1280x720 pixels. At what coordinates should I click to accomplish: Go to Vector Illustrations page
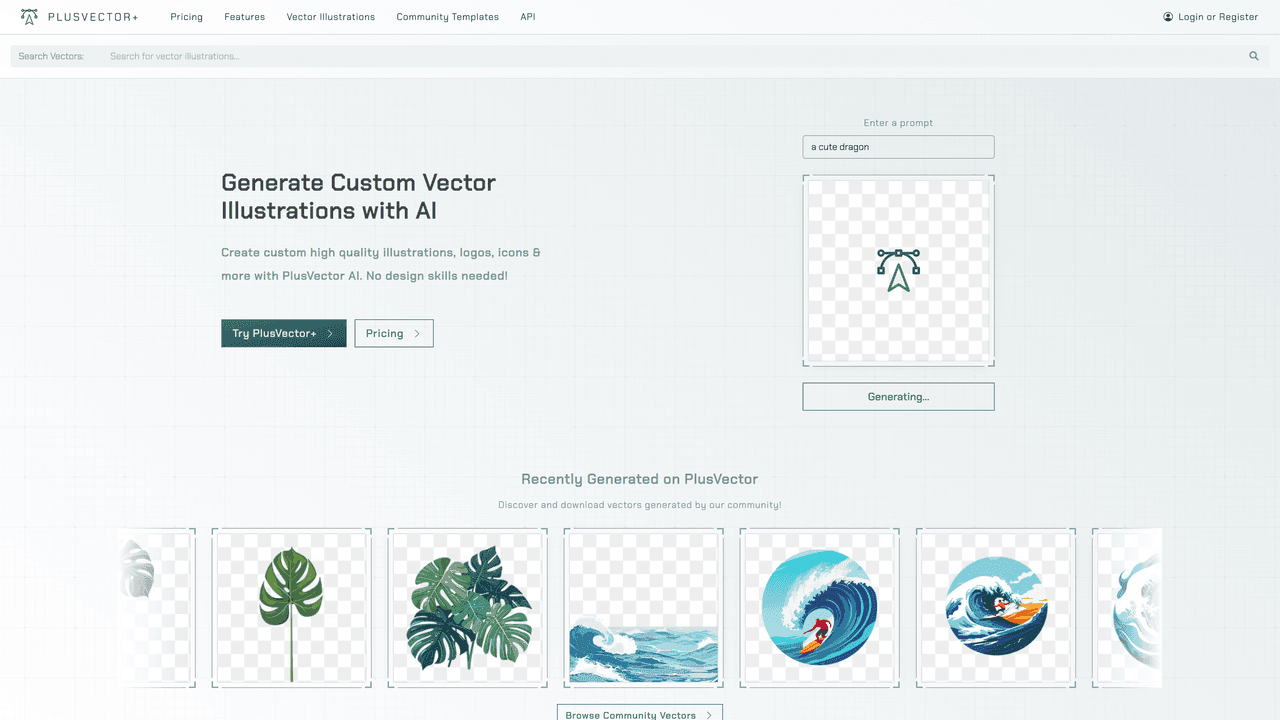click(331, 17)
